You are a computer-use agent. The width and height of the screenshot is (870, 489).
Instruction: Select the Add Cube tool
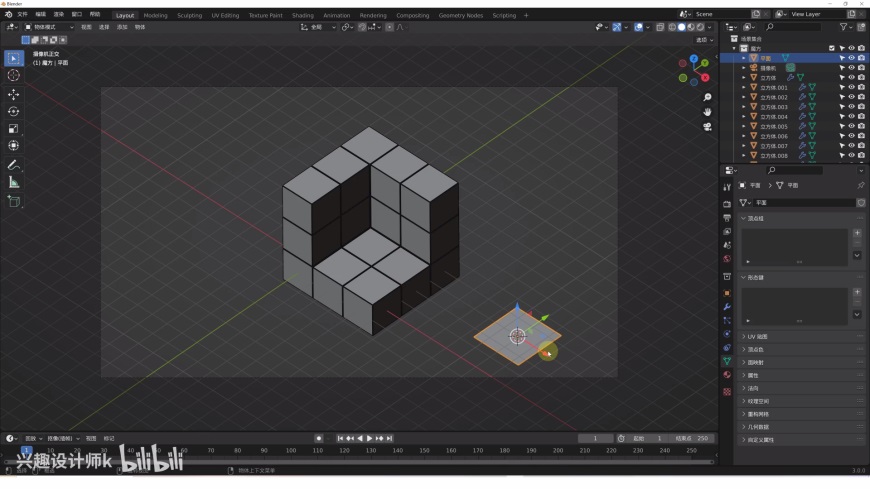(x=14, y=201)
